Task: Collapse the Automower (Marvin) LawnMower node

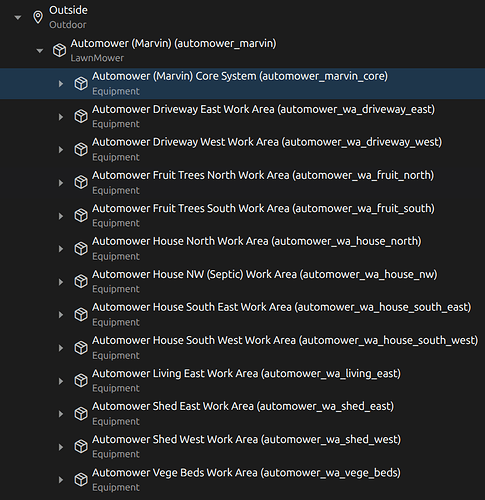Action: 40,51
